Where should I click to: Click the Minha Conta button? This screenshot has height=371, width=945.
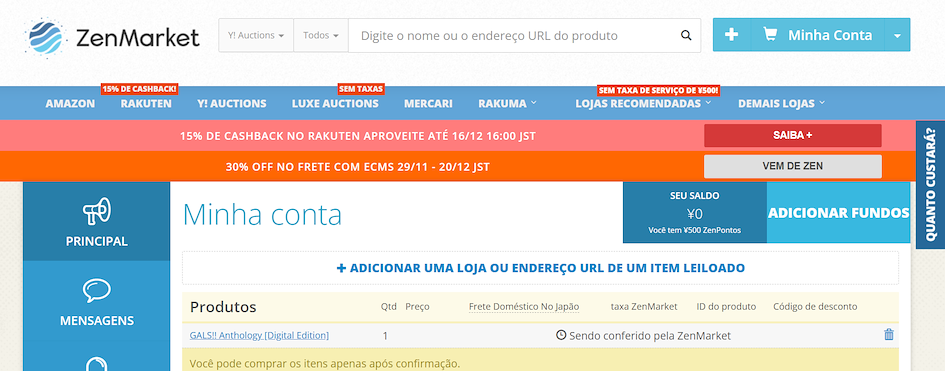click(818, 35)
